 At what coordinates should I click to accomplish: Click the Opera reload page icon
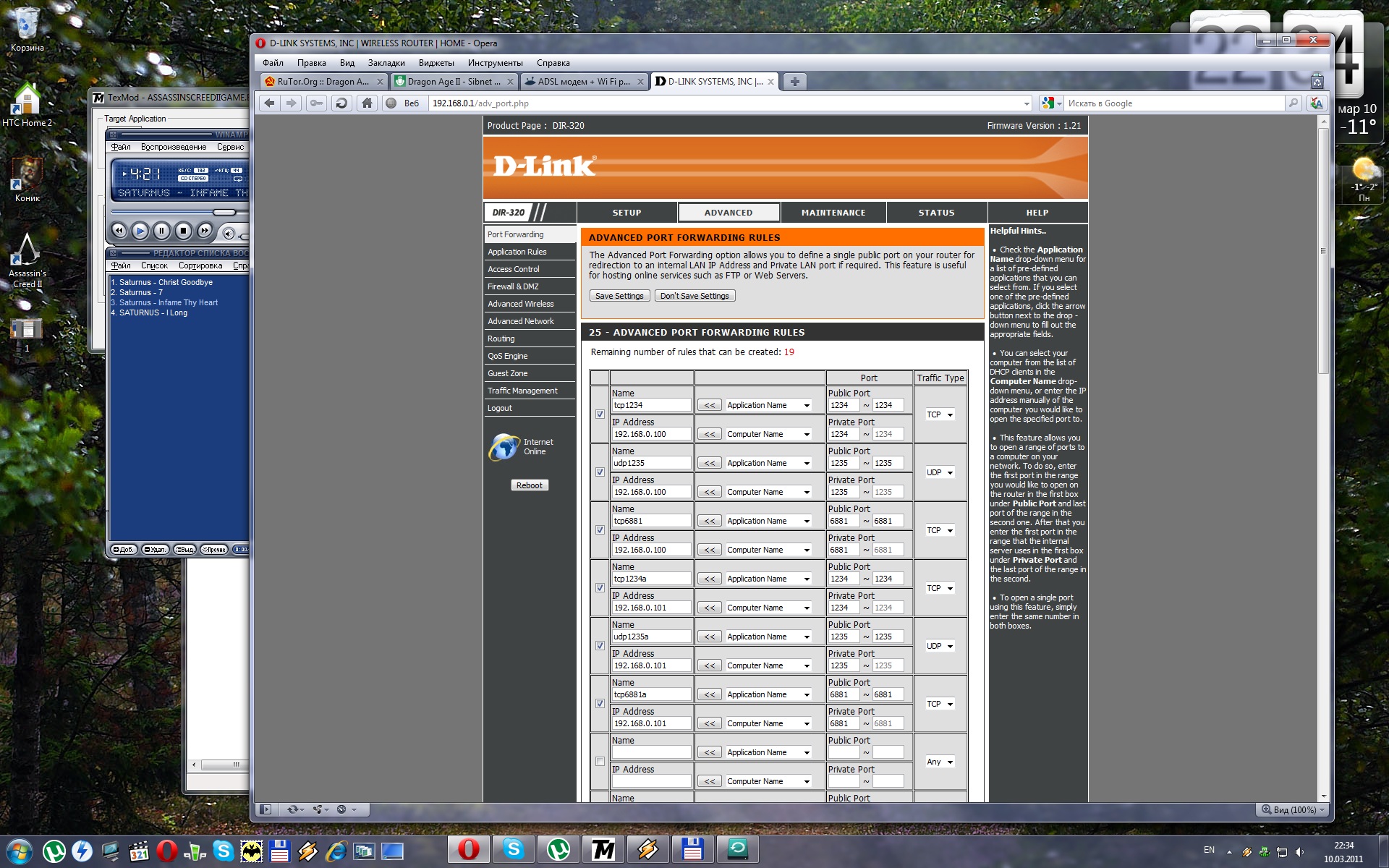tap(341, 103)
